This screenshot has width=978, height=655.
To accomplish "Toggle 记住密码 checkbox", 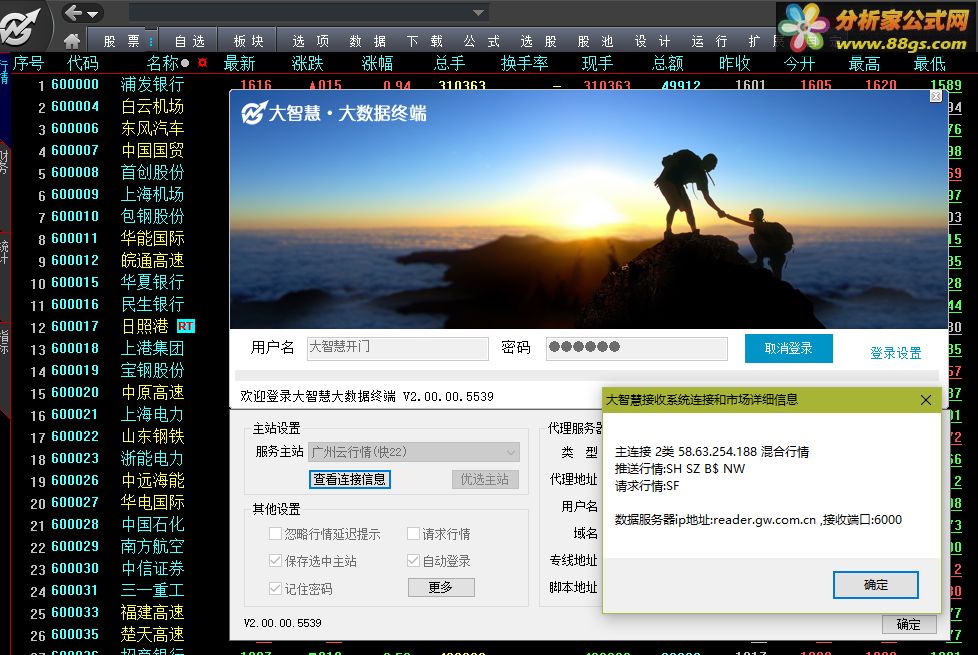I will coord(275,588).
